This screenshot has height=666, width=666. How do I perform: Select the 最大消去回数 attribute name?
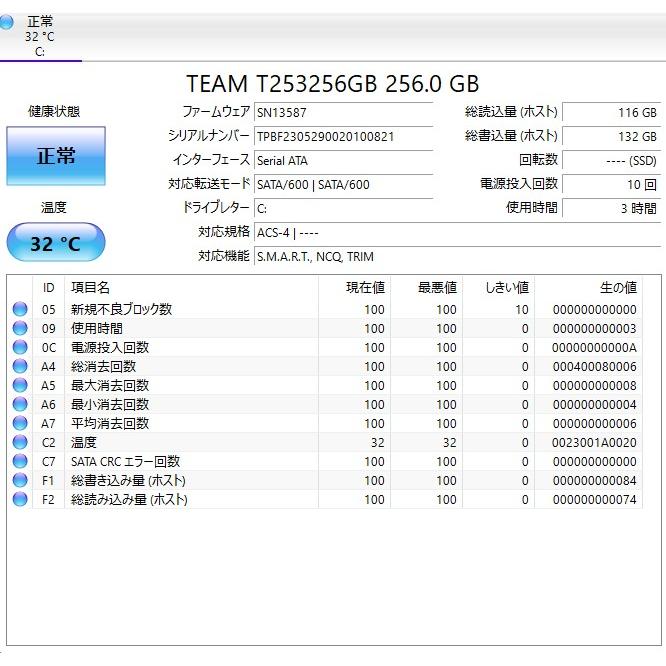point(110,385)
